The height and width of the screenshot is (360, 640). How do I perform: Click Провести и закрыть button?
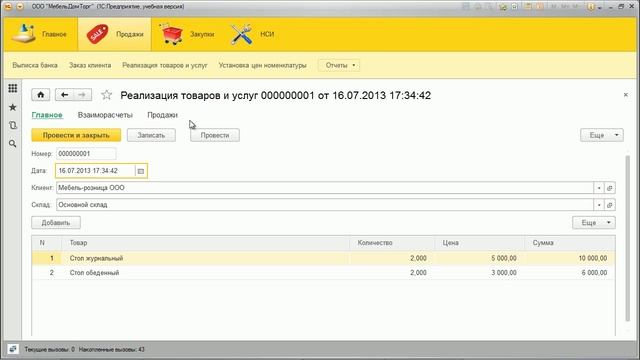[76, 135]
